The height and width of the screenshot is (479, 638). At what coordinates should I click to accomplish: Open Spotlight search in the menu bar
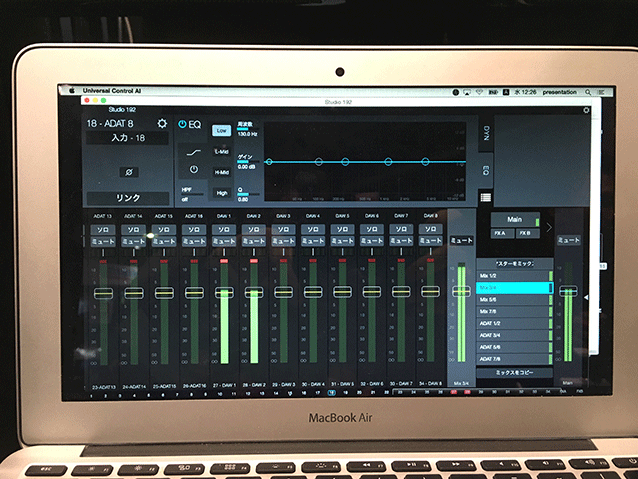pos(588,92)
